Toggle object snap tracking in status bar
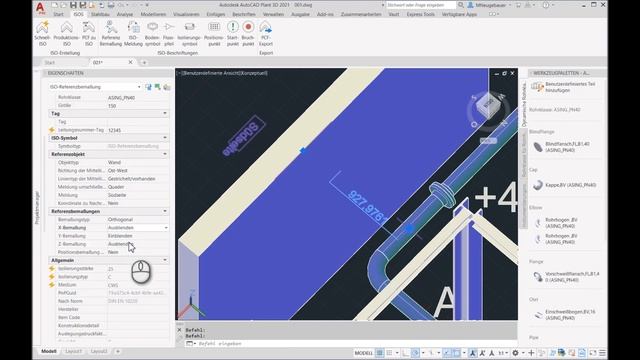The width and height of the screenshot is (640, 360). pos(447,353)
